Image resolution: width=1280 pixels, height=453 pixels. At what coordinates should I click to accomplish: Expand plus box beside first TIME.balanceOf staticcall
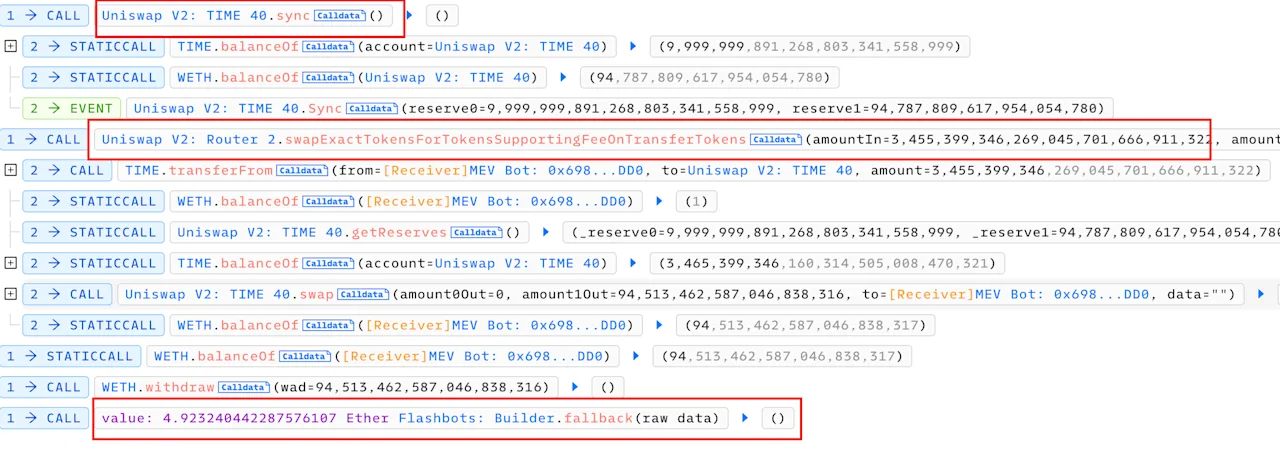10,47
